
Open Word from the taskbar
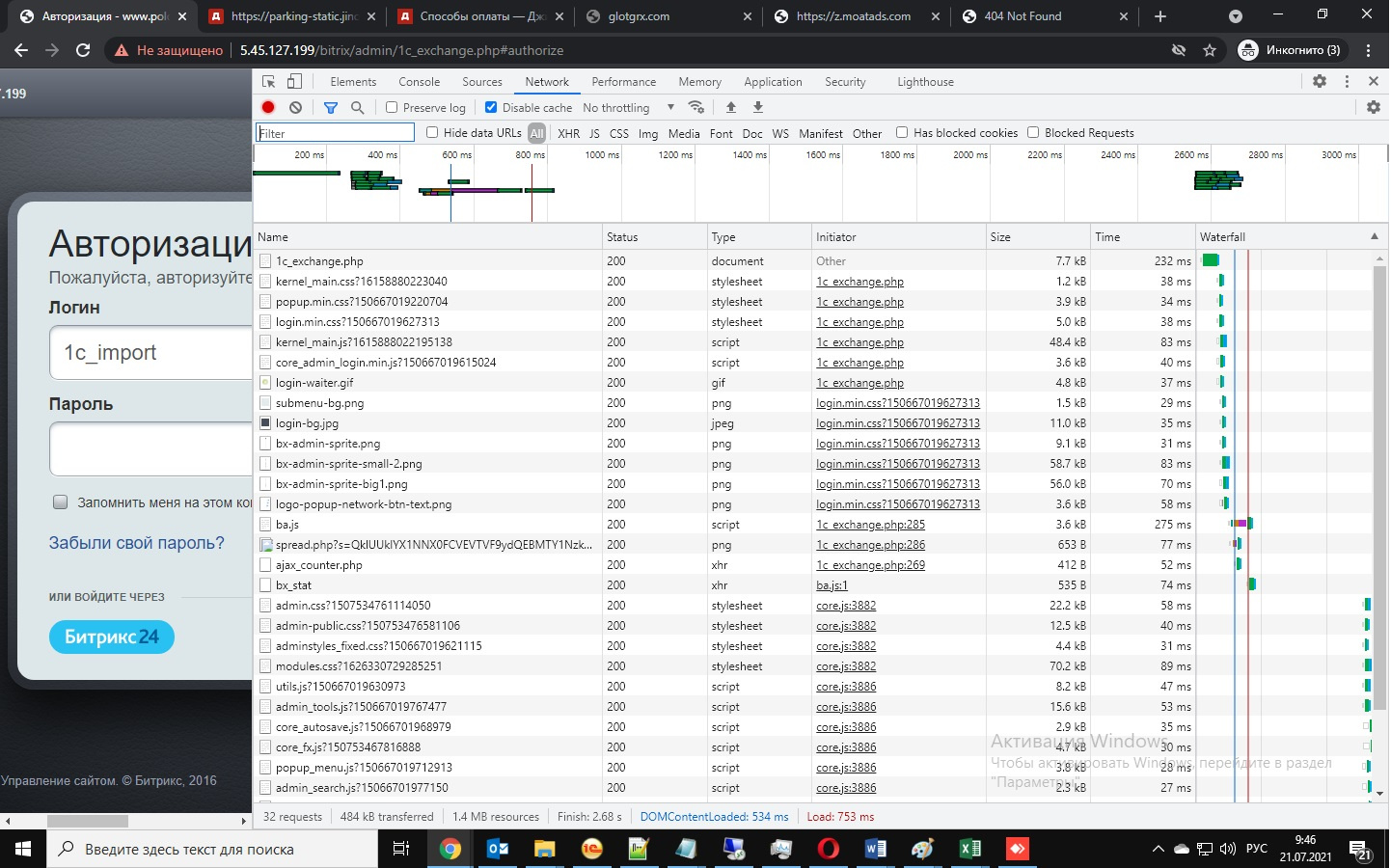pos(876,849)
